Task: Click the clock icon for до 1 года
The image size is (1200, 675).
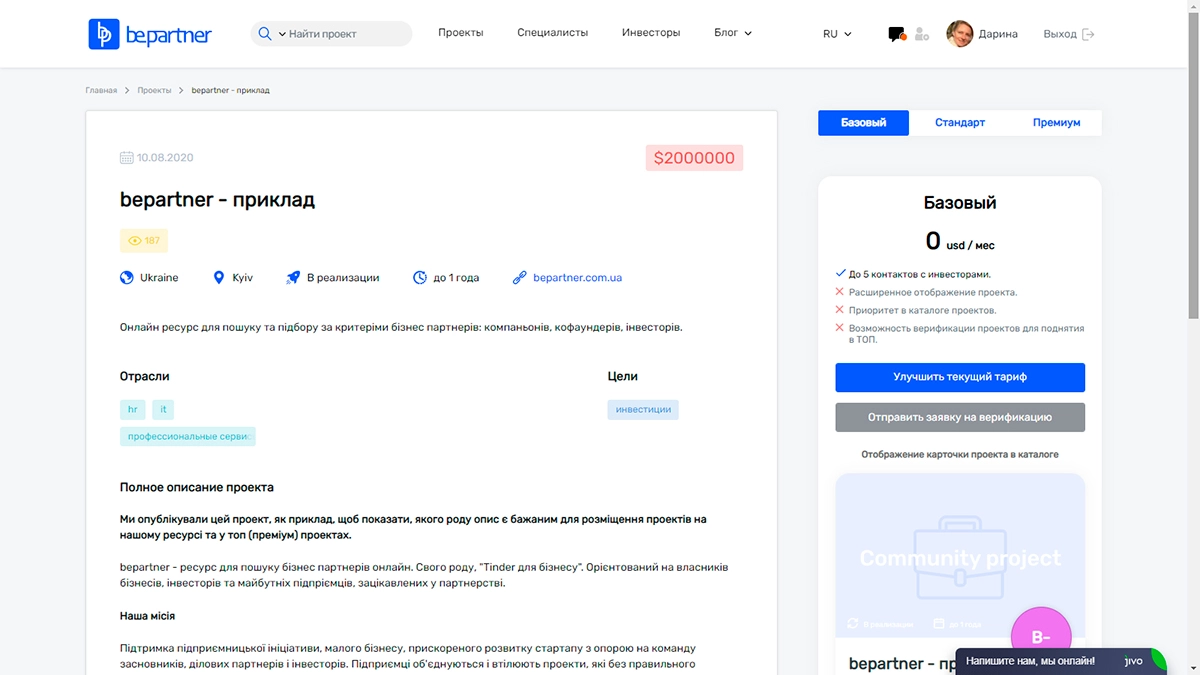Action: click(x=420, y=278)
